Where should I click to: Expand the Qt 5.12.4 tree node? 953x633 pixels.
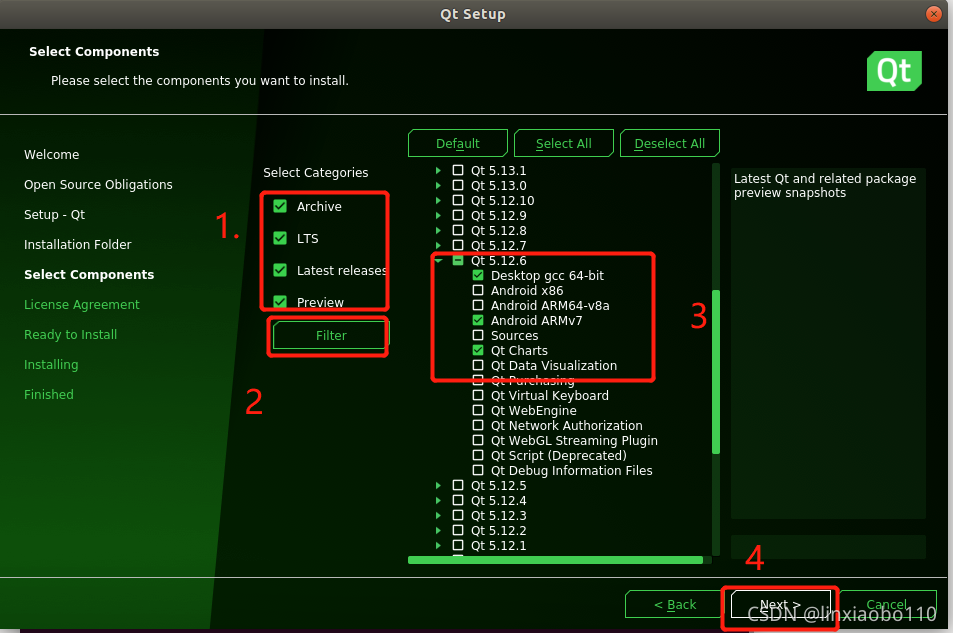pos(438,500)
